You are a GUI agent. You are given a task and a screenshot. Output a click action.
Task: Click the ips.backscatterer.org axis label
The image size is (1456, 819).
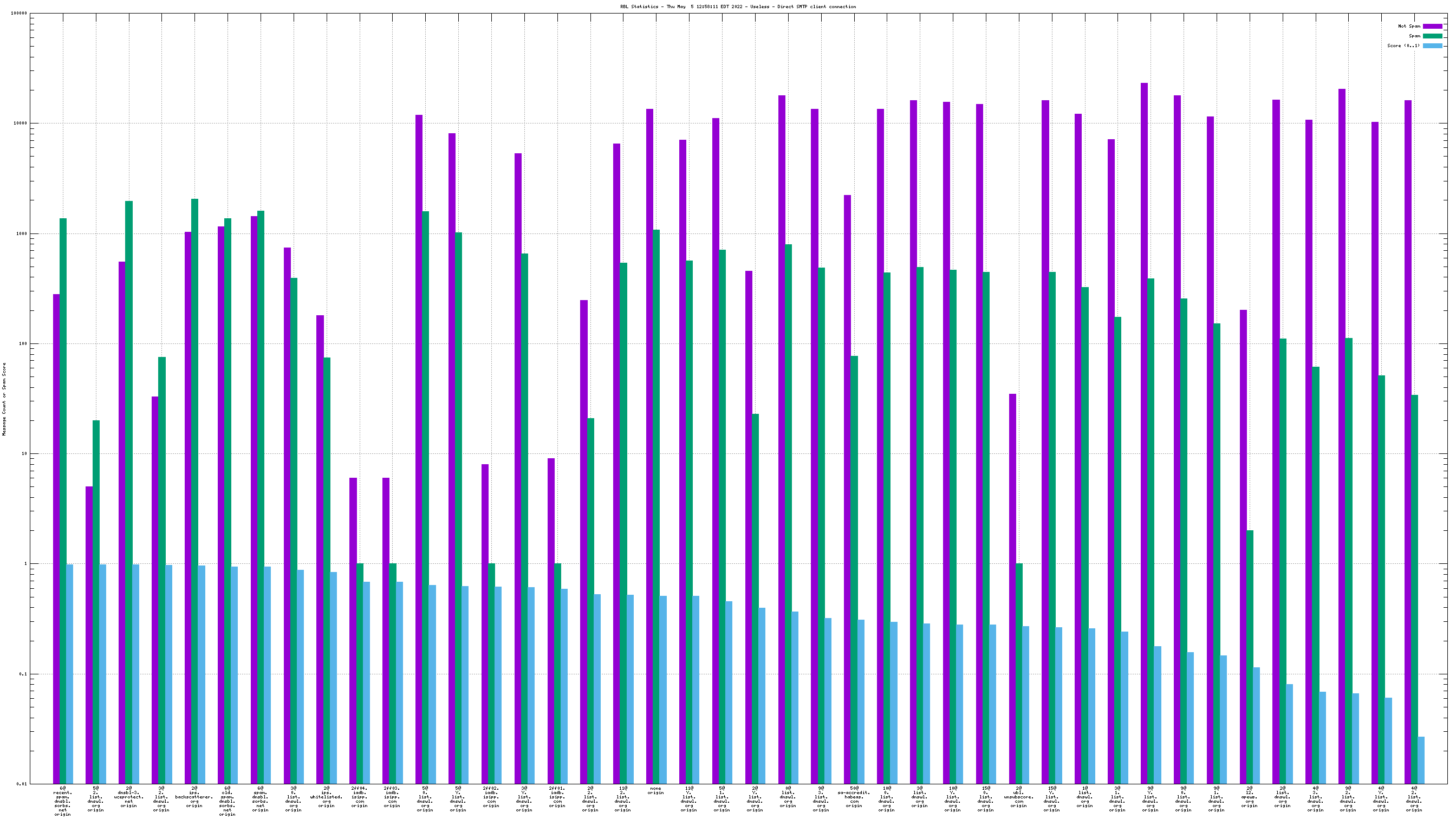[194, 796]
